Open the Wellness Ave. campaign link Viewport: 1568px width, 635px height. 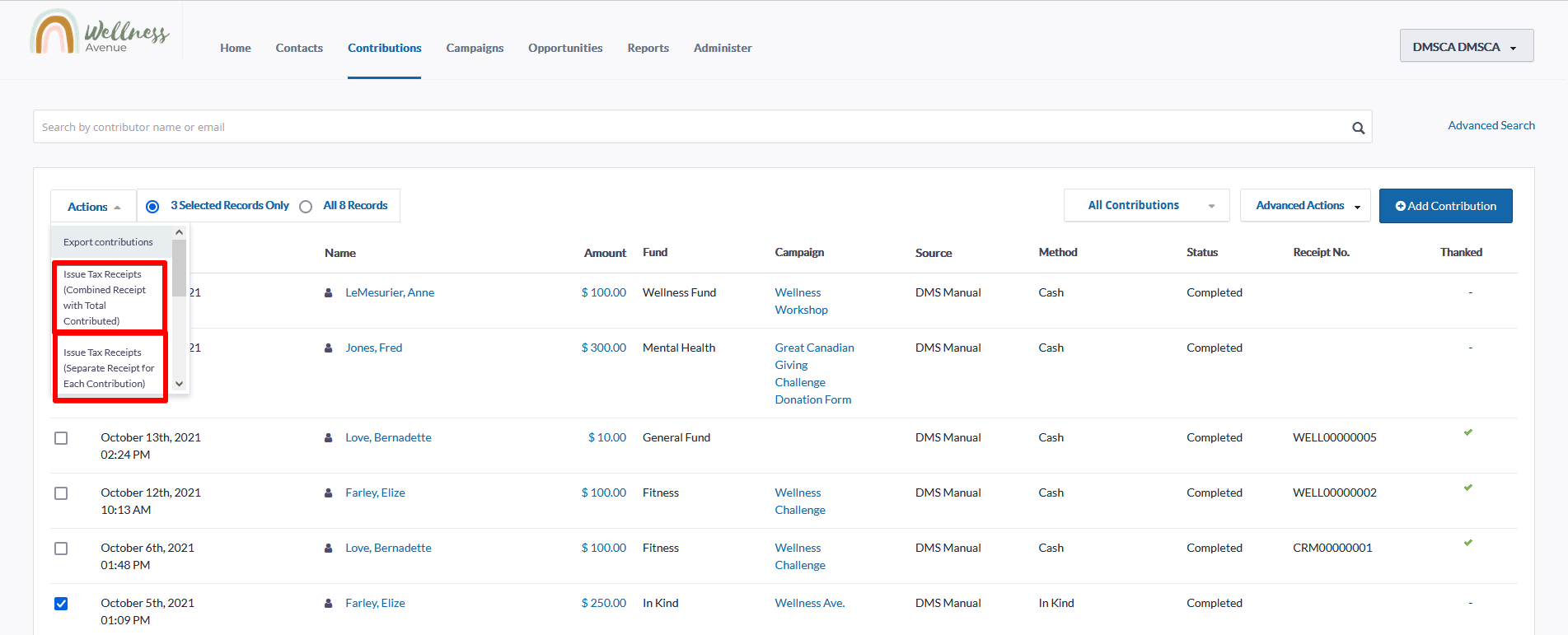pos(809,603)
